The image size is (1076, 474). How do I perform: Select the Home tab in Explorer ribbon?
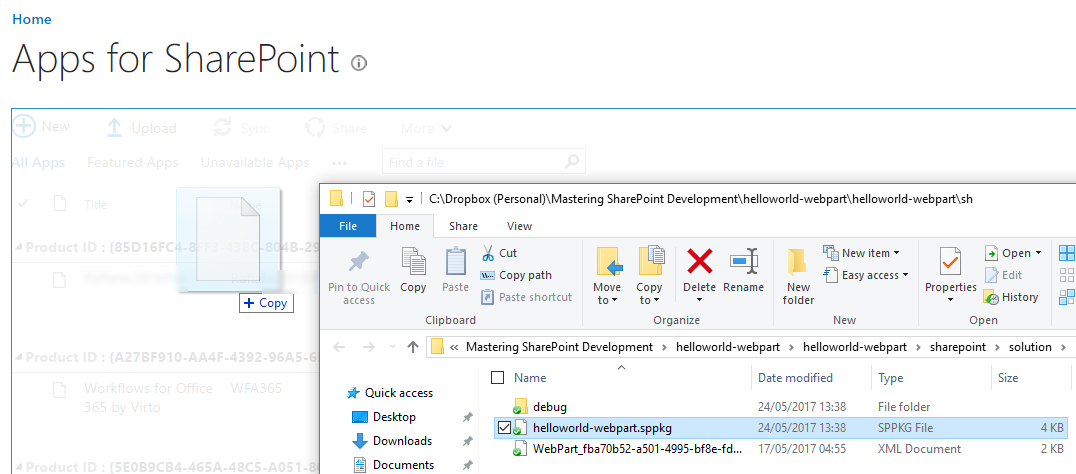point(405,225)
